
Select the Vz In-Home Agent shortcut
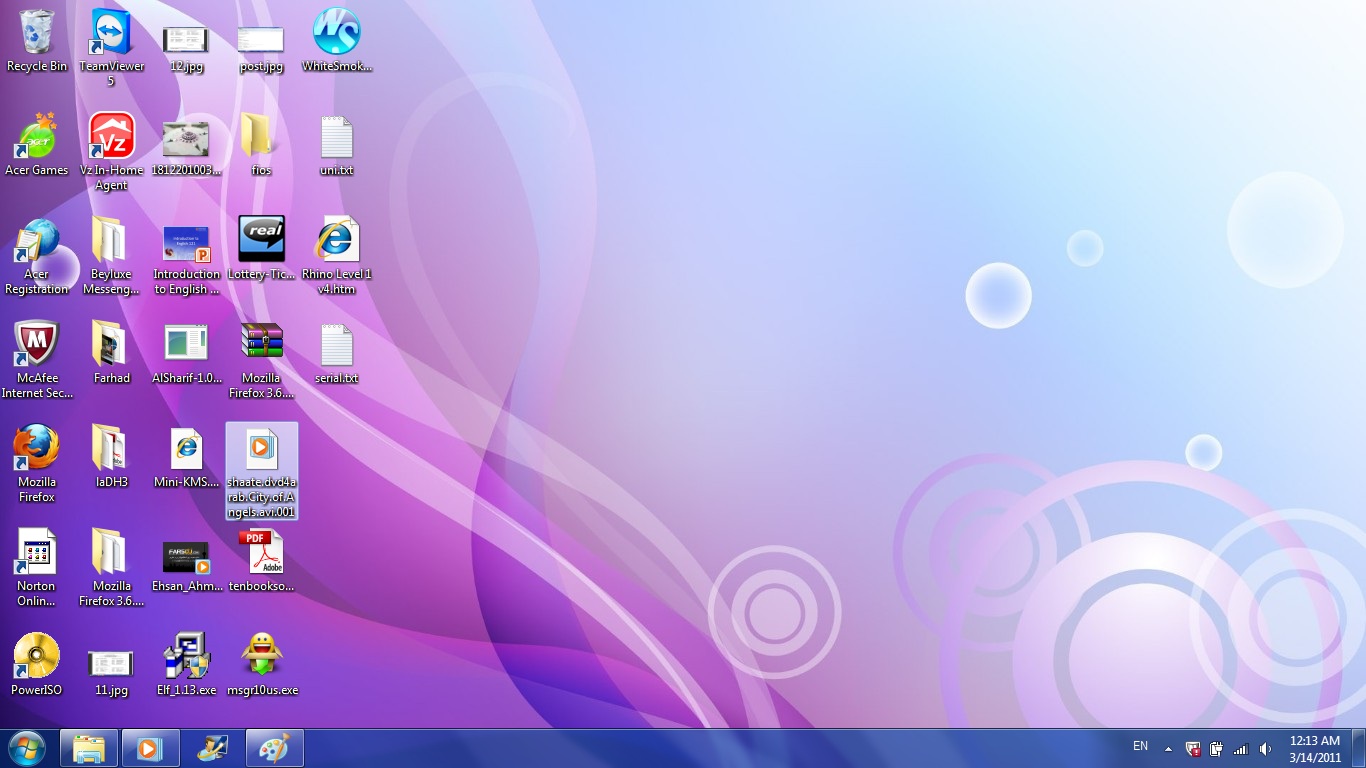(111, 137)
